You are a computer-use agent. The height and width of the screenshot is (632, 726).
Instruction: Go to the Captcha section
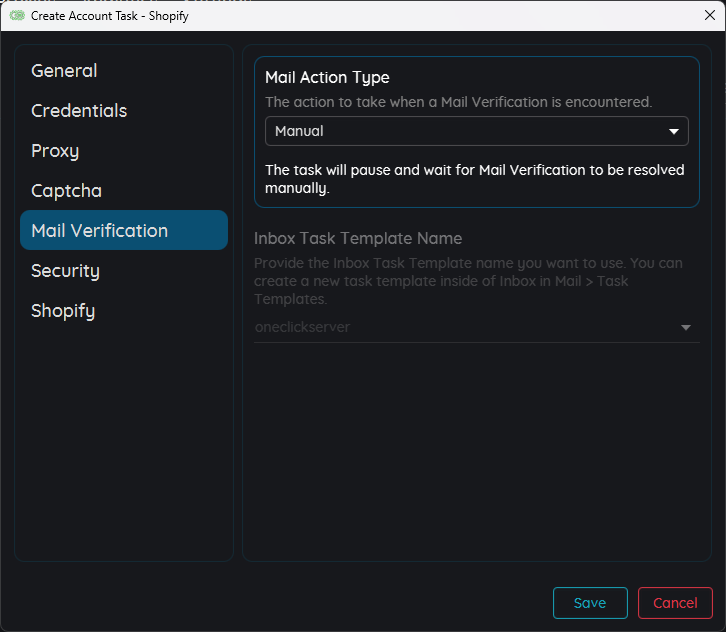click(66, 191)
